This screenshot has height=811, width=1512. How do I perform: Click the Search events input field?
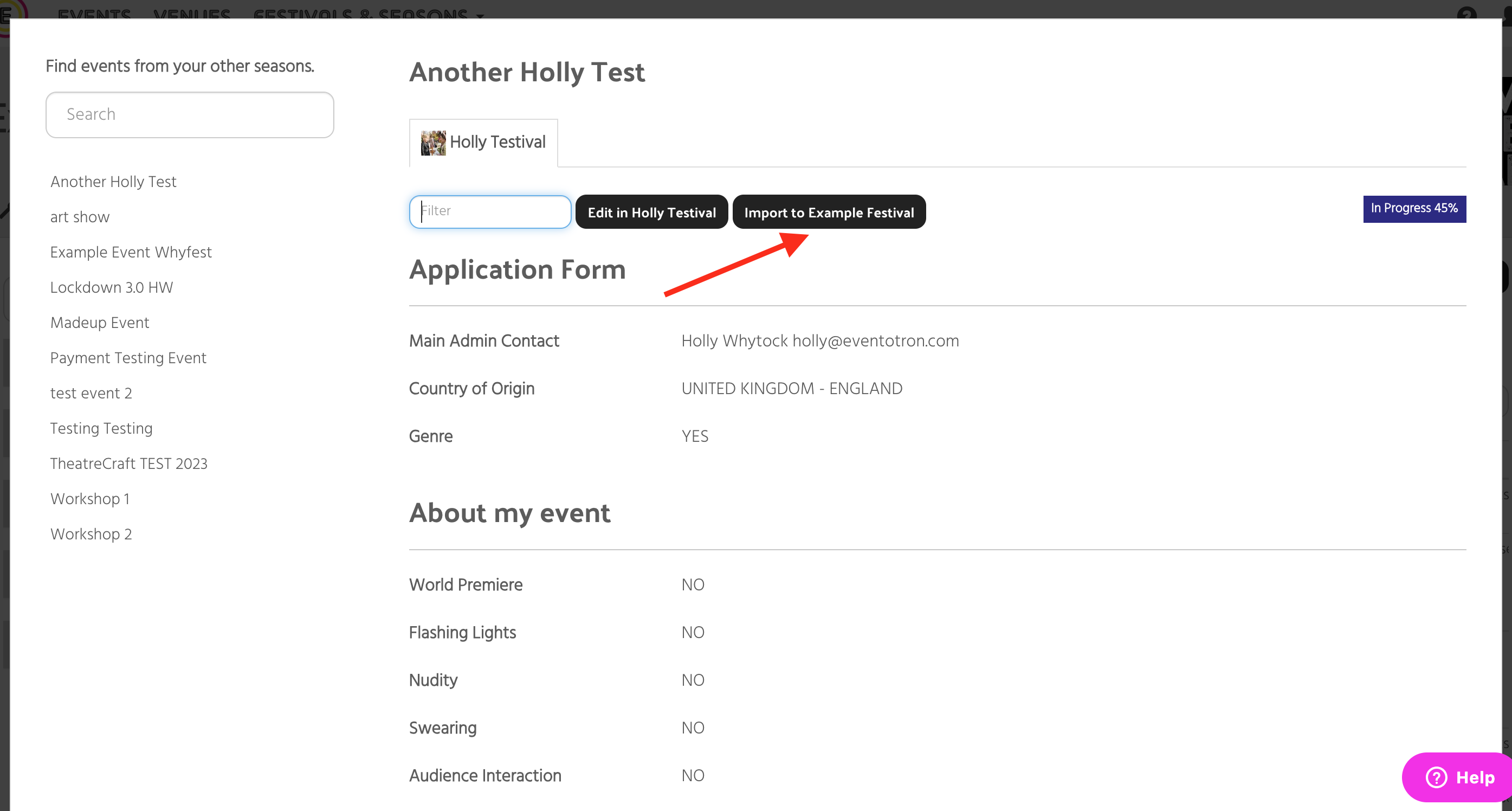(190, 114)
